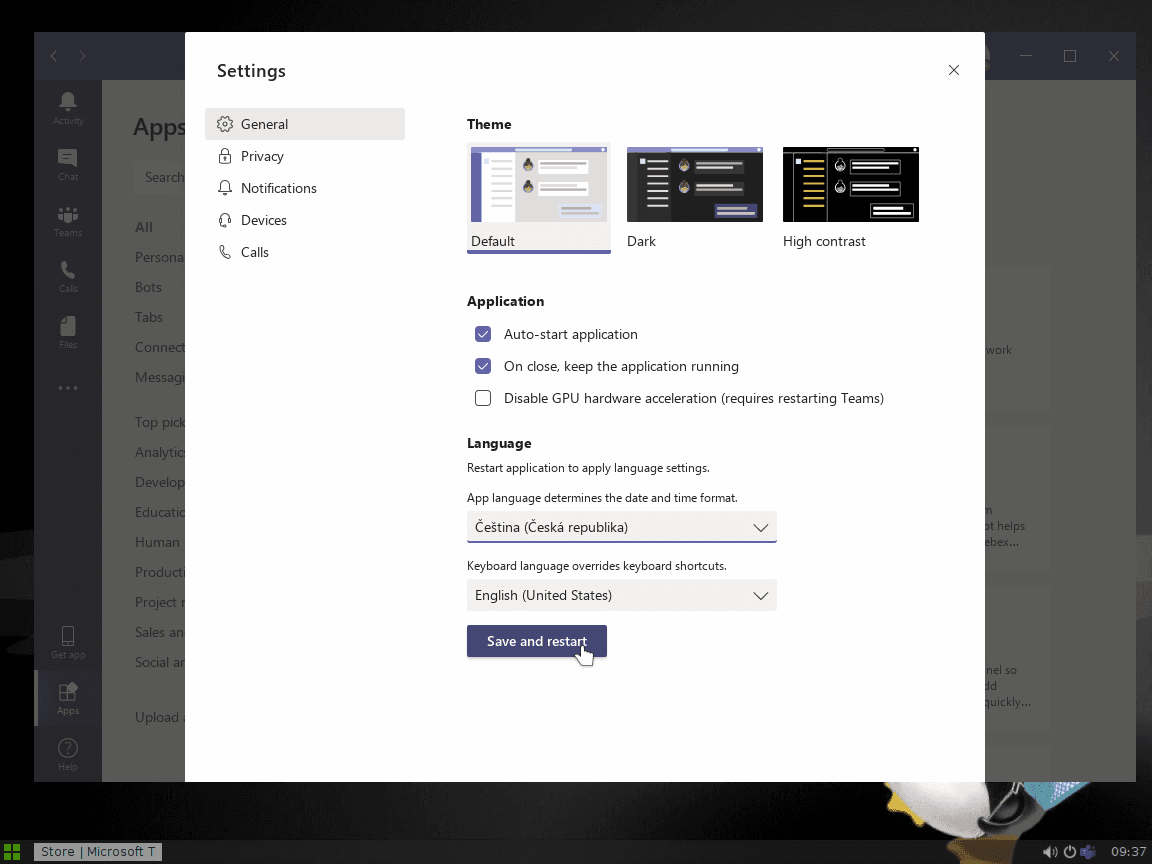Click the Save and restart button
The width and height of the screenshot is (1152, 864).
click(x=537, y=641)
